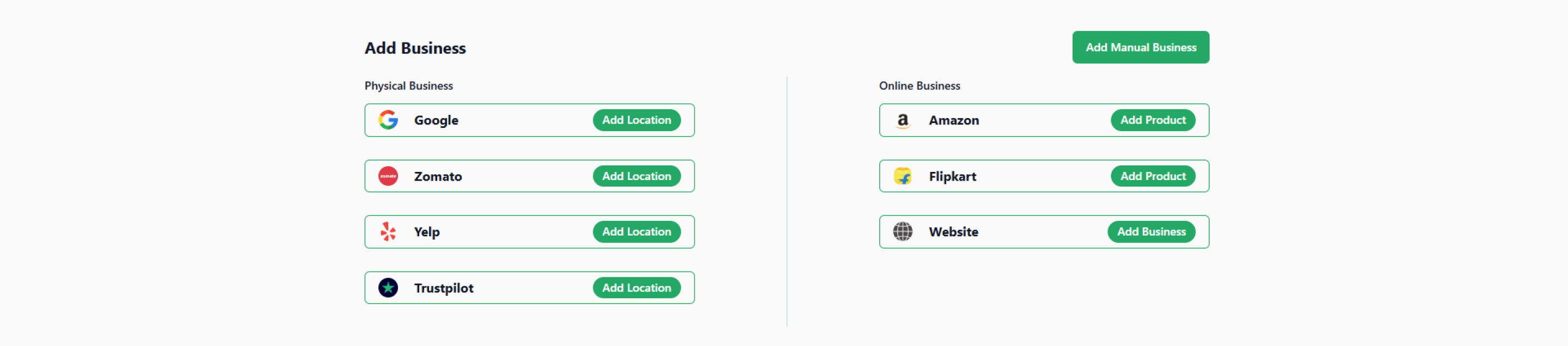Select the Google business name label

pos(436,120)
